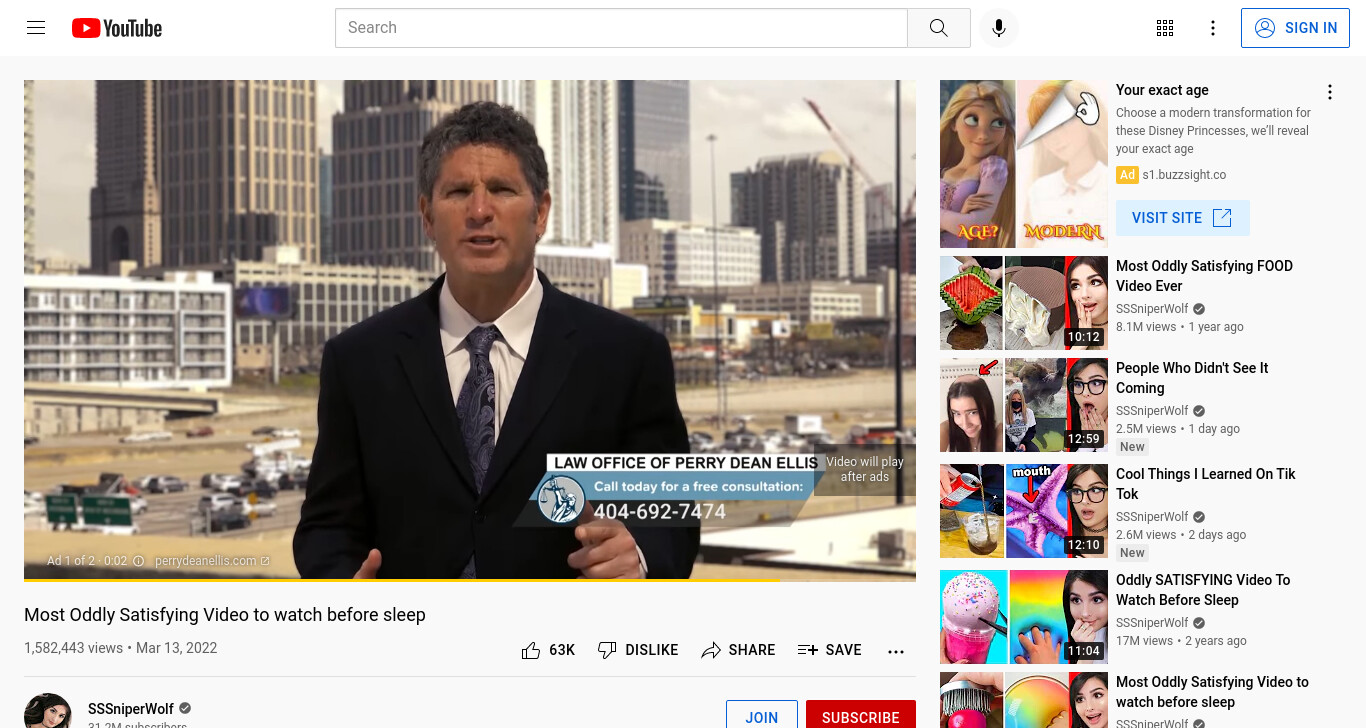This screenshot has width=1366, height=728.
Task: Open the 10:12 food video thumbnail
Action: coord(1024,303)
